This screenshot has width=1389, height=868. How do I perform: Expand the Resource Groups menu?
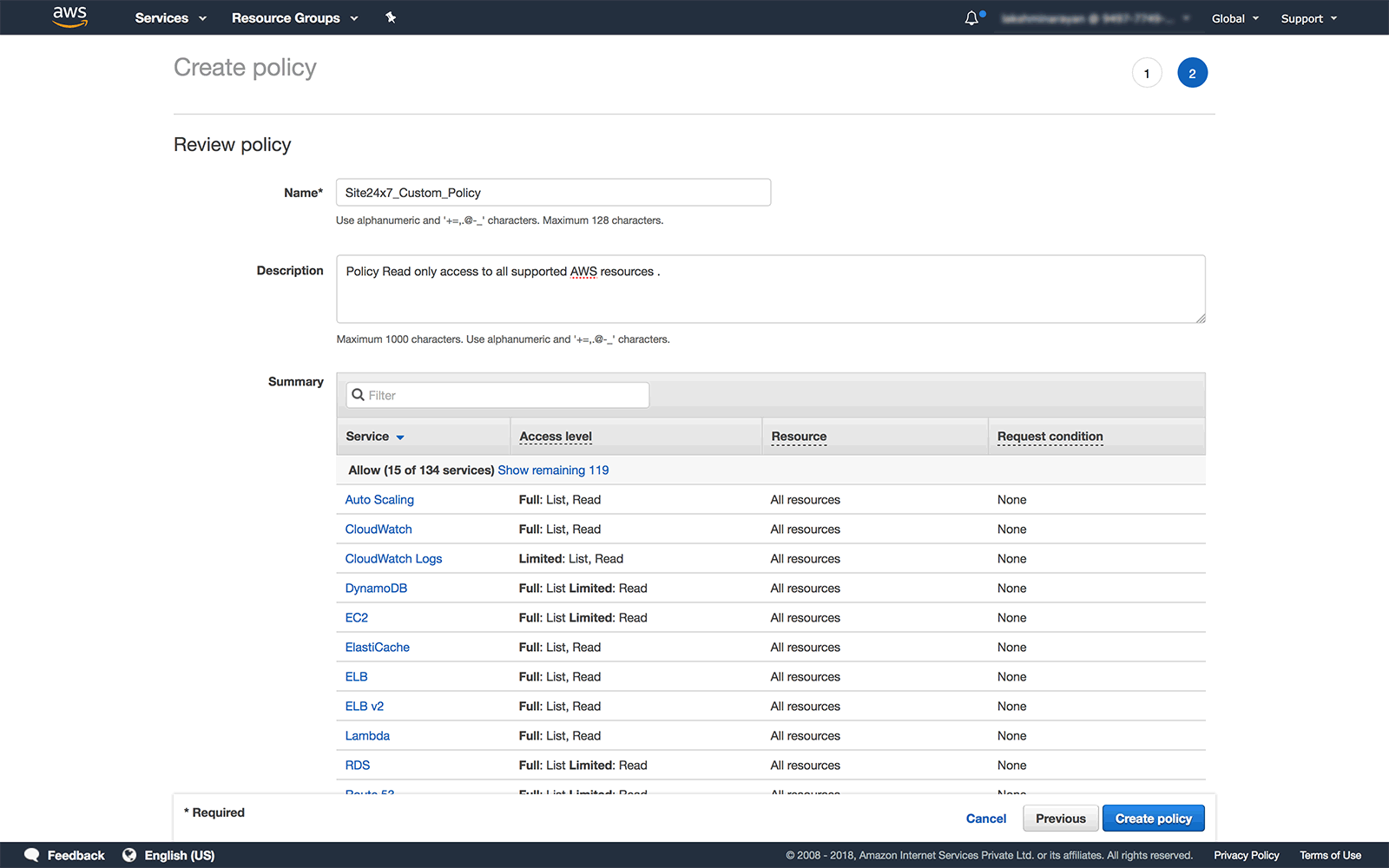click(294, 18)
